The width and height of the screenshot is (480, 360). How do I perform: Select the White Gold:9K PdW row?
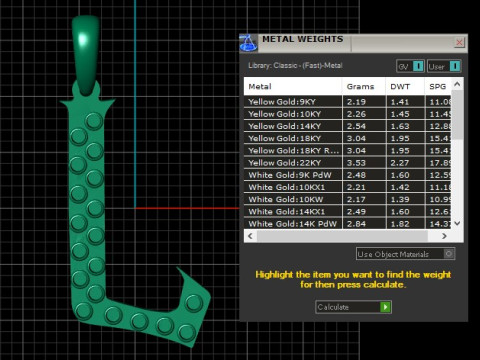tap(347, 175)
